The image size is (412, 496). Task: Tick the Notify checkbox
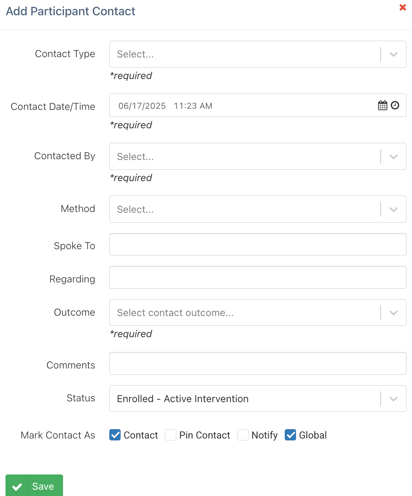coord(243,435)
